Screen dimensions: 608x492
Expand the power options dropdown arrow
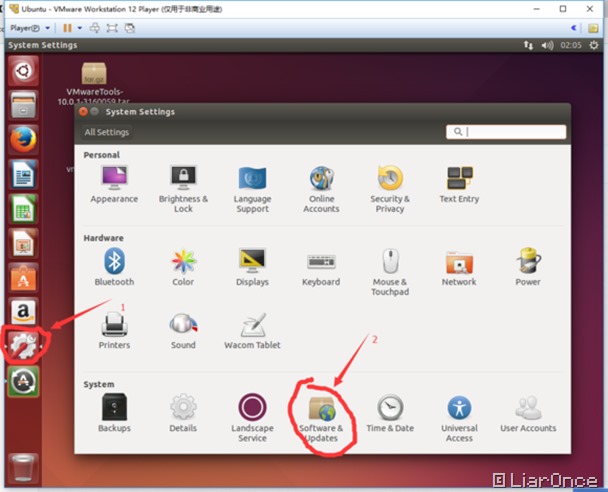pyautogui.click(x=79, y=28)
